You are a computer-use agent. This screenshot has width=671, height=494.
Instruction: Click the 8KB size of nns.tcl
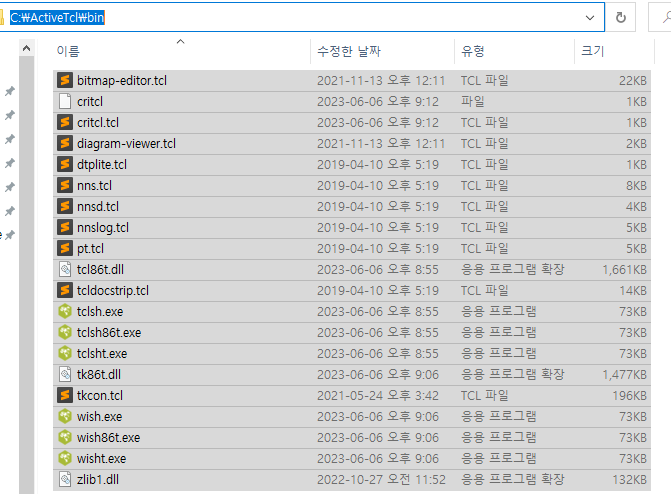tap(636, 185)
